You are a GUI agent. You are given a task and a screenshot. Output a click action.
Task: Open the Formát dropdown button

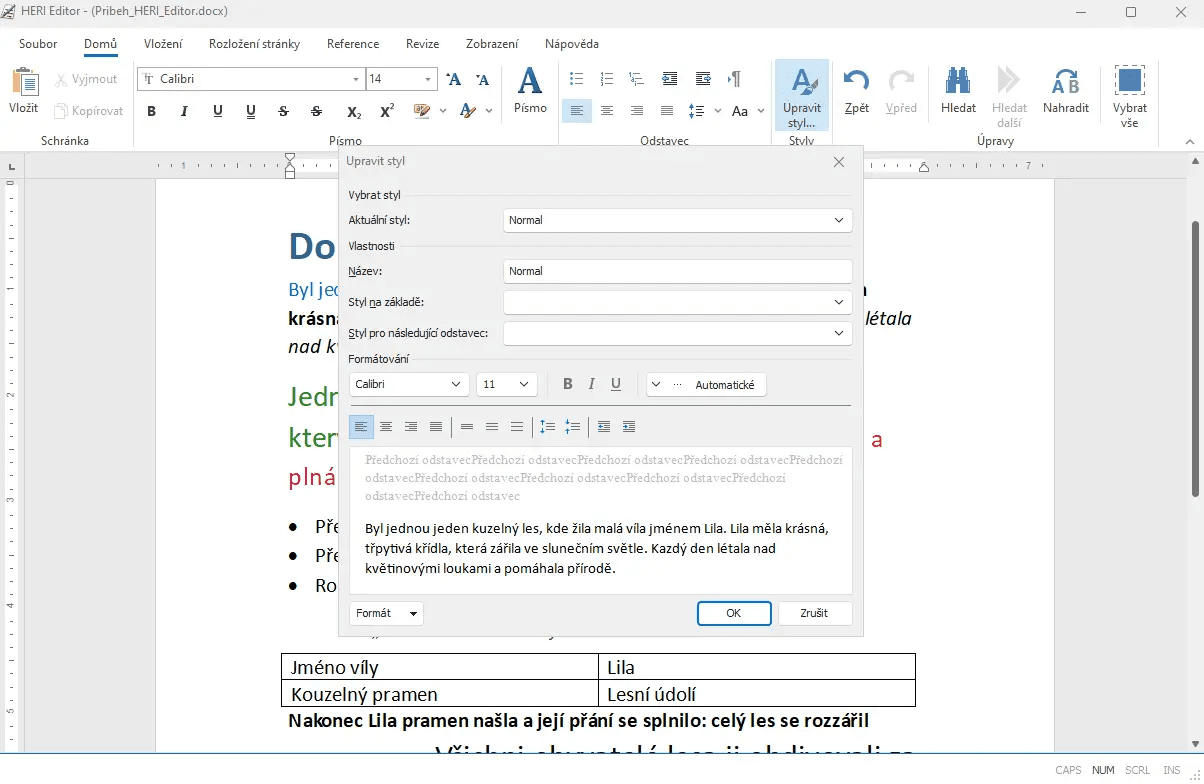pyautogui.click(x=387, y=613)
